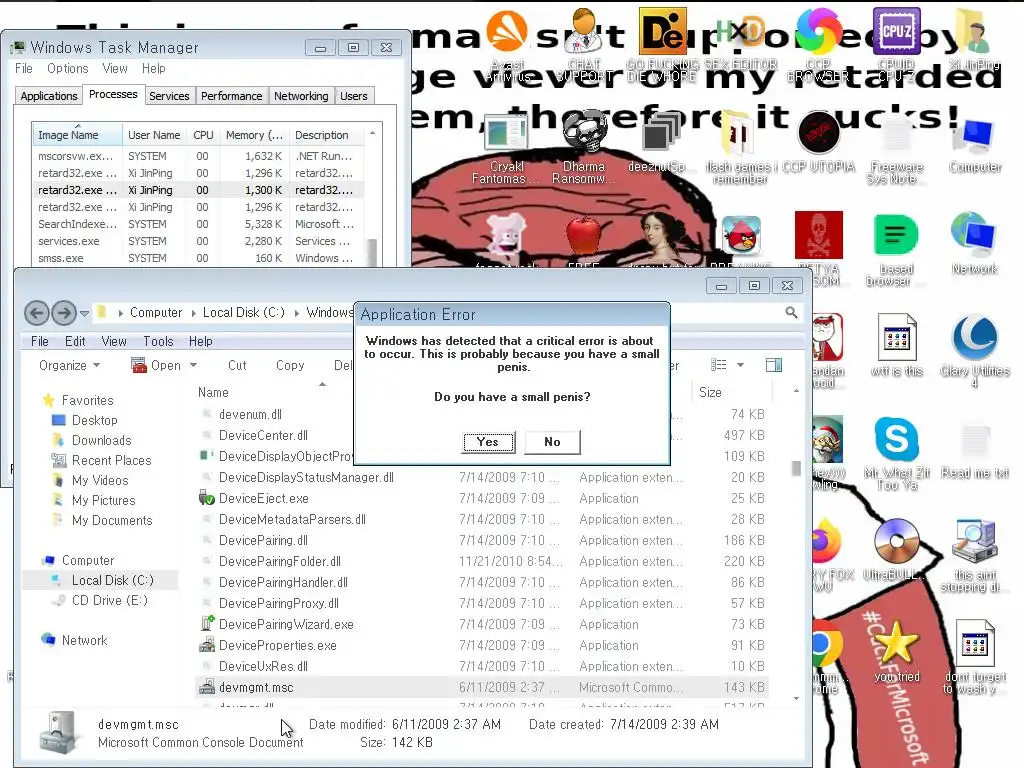The height and width of the screenshot is (768, 1024).
Task: Expand the Open button dropdown arrow
Action: point(193,366)
